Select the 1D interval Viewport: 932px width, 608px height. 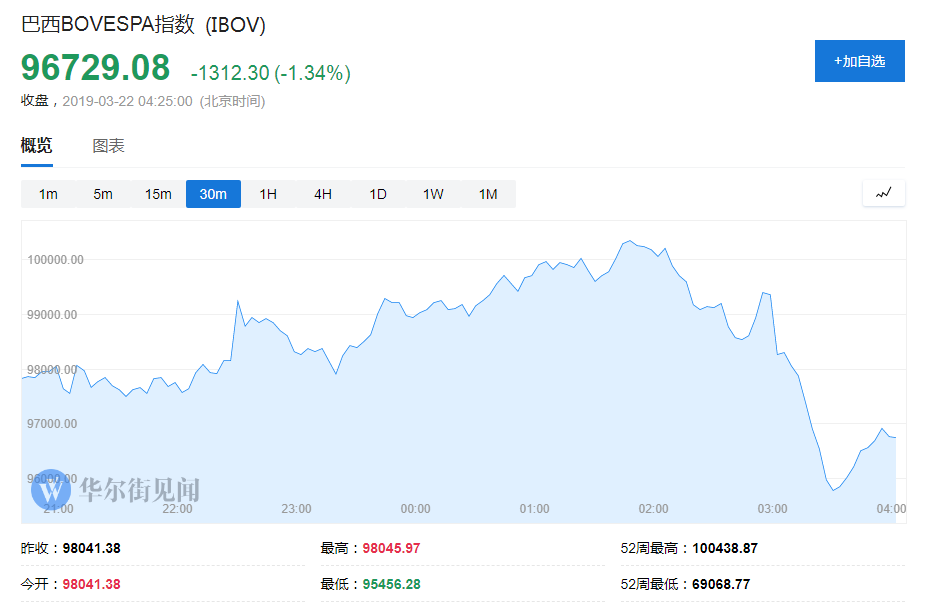tap(378, 194)
